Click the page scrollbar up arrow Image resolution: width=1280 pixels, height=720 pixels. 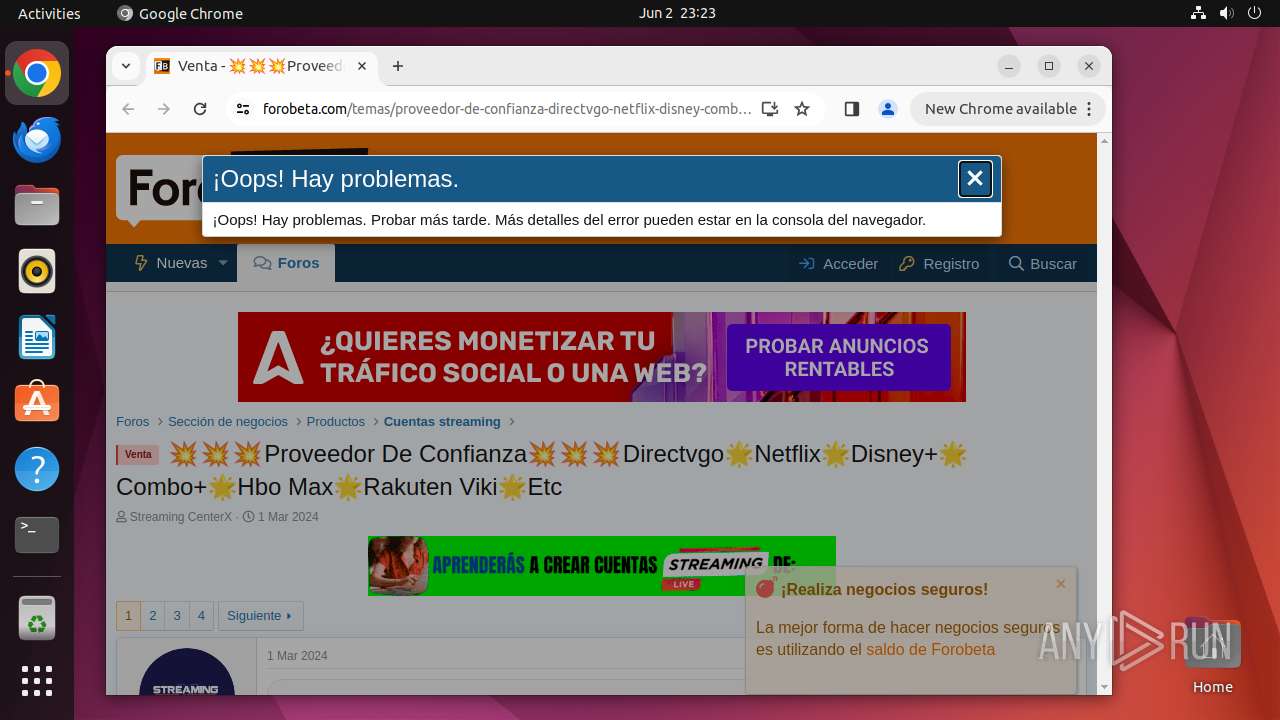(1104, 141)
